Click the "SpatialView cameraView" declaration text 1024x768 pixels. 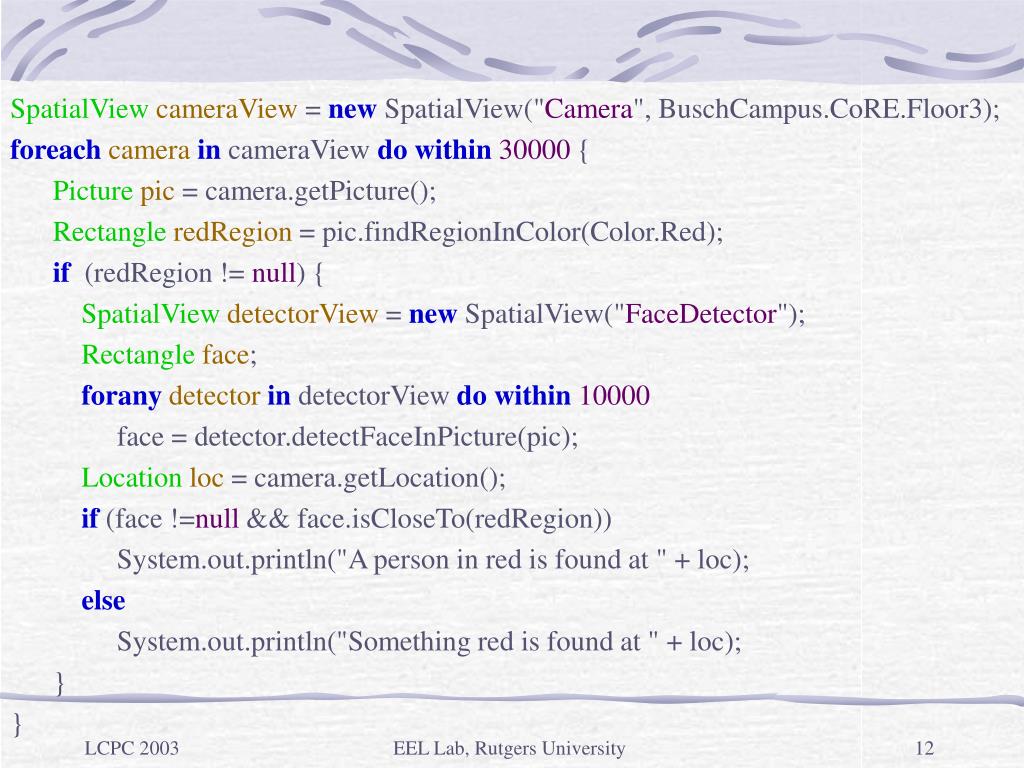coord(153,109)
